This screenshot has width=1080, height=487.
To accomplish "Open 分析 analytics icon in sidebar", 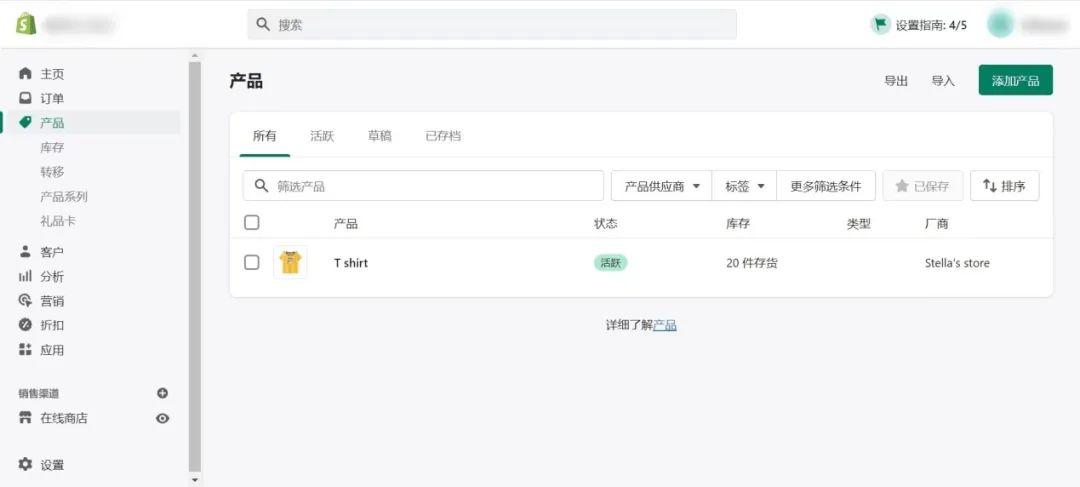I will (26, 276).
